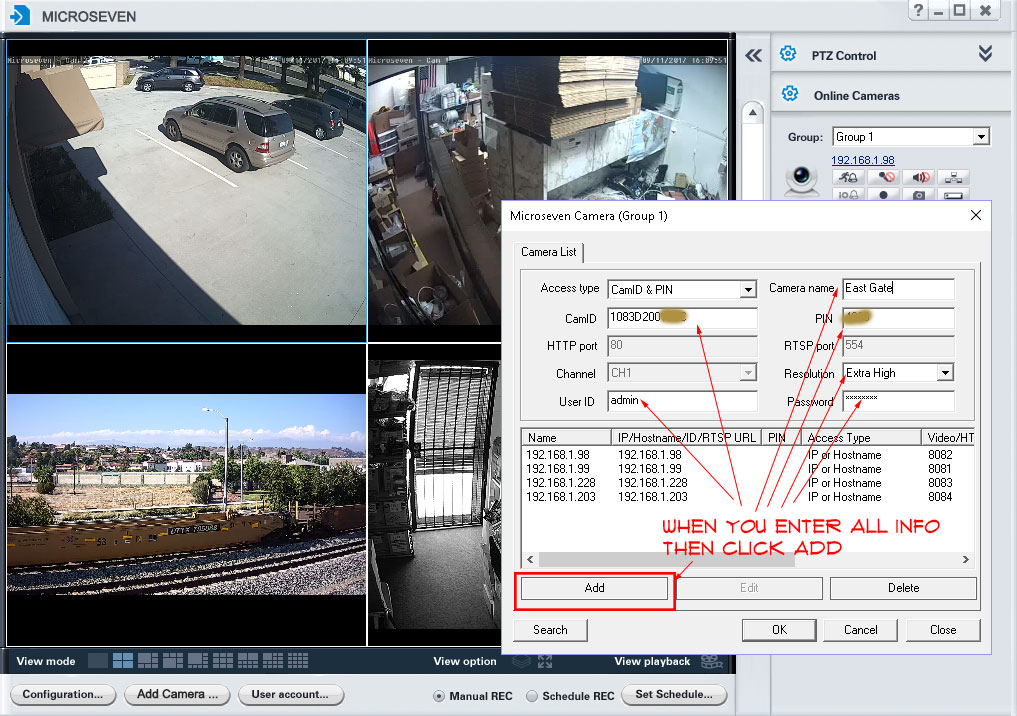Collapse the side panel with double-left arrows
Image resolution: width=1017 pixels, height=716 pixels.
753,56
